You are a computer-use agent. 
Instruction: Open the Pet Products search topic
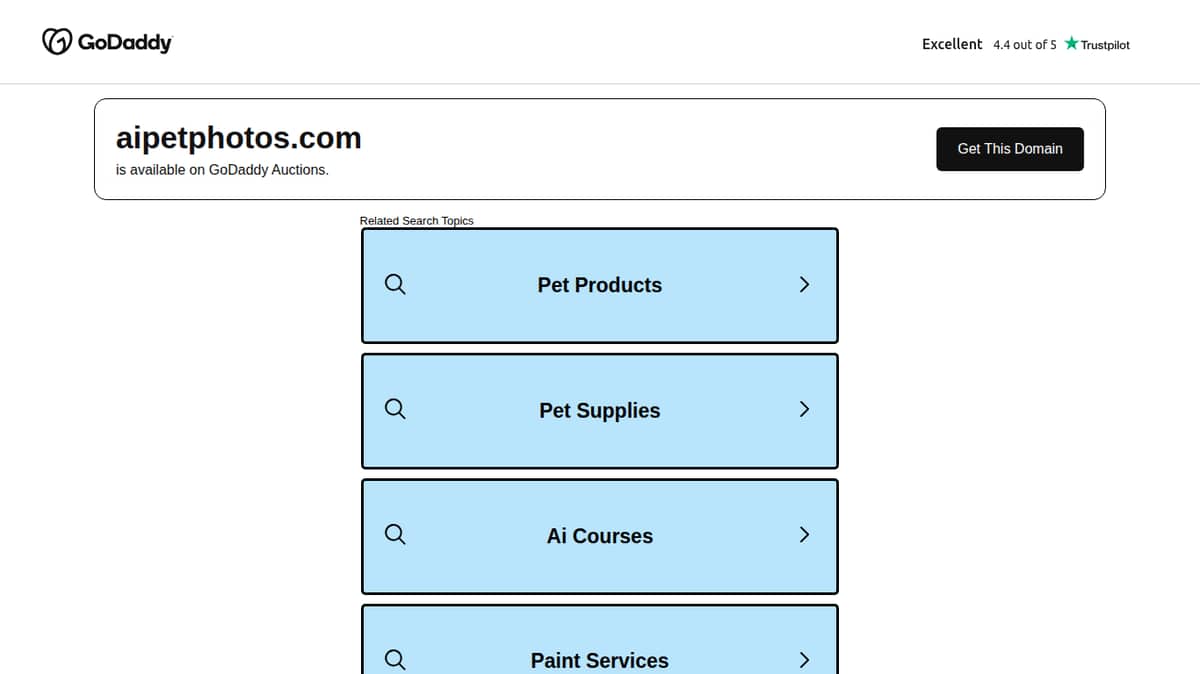[x=600, y=285]
